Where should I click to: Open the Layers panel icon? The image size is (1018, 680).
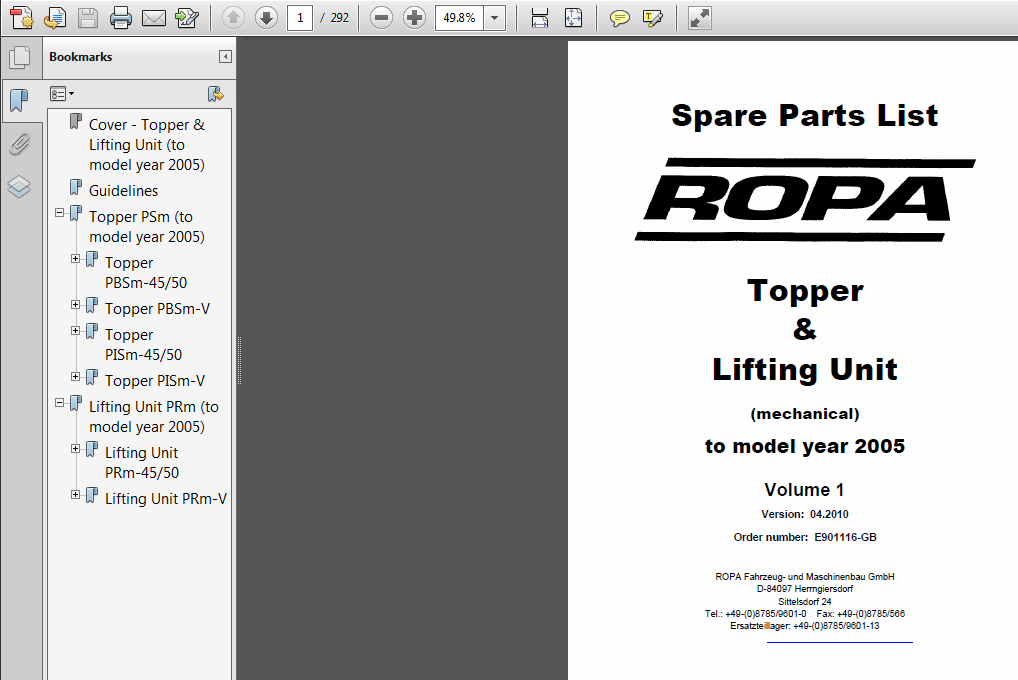point(19,187)
